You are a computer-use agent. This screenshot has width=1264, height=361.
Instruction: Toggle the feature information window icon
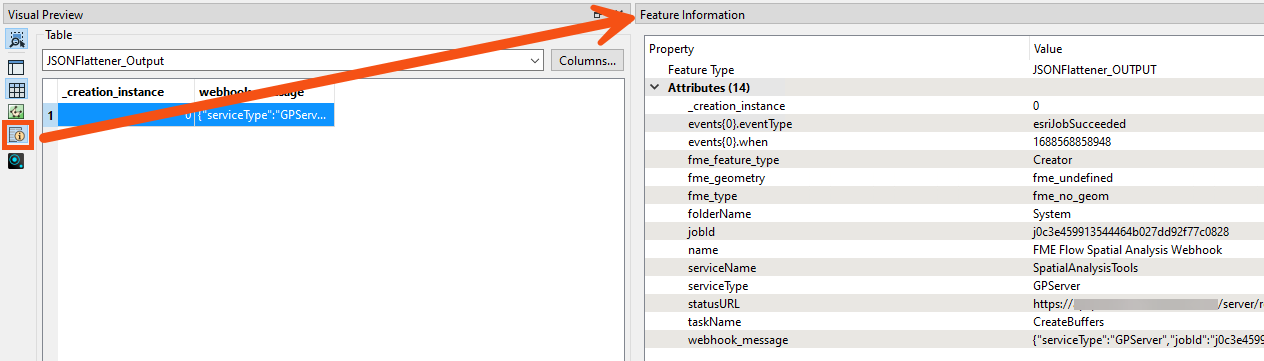click(x=17, y=134)
